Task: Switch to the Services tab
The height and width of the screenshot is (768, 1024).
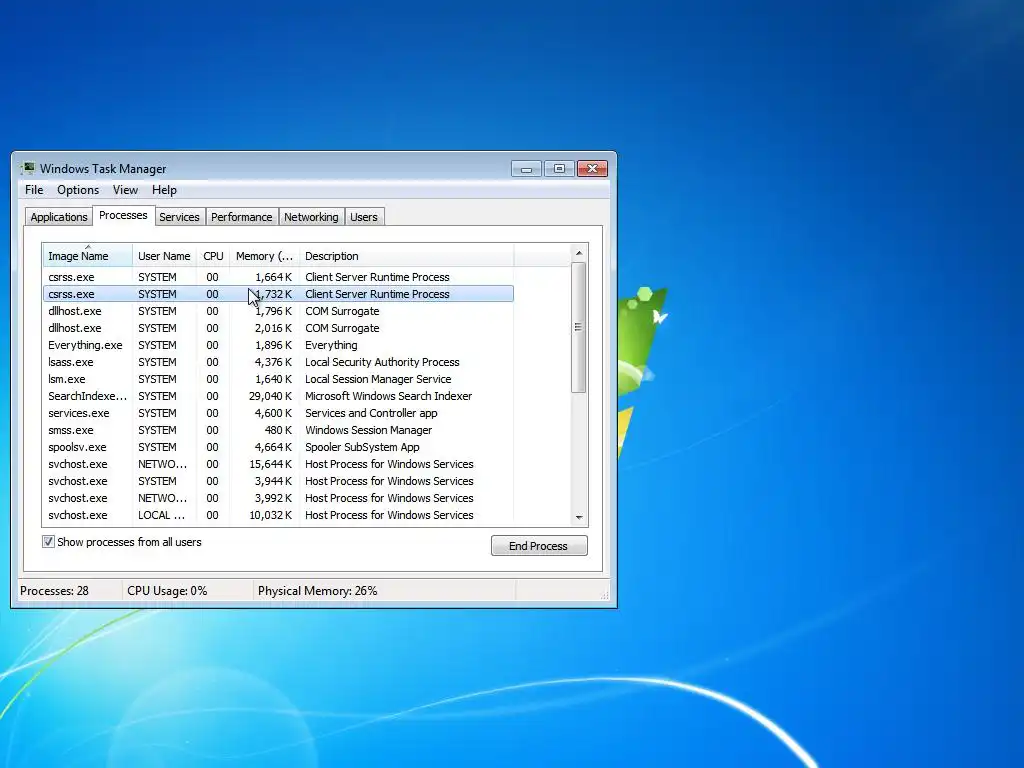Action: pyautogui.click(x=179, y=217)
